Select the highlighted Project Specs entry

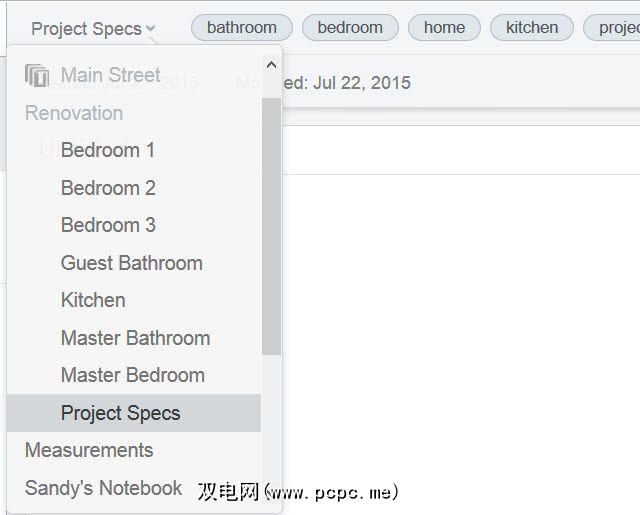[120, 413]
